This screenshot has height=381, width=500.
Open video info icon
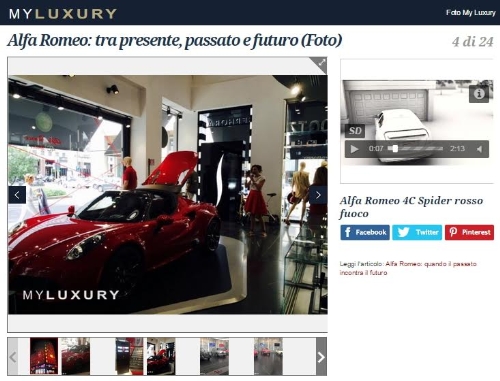coord(479,94)
